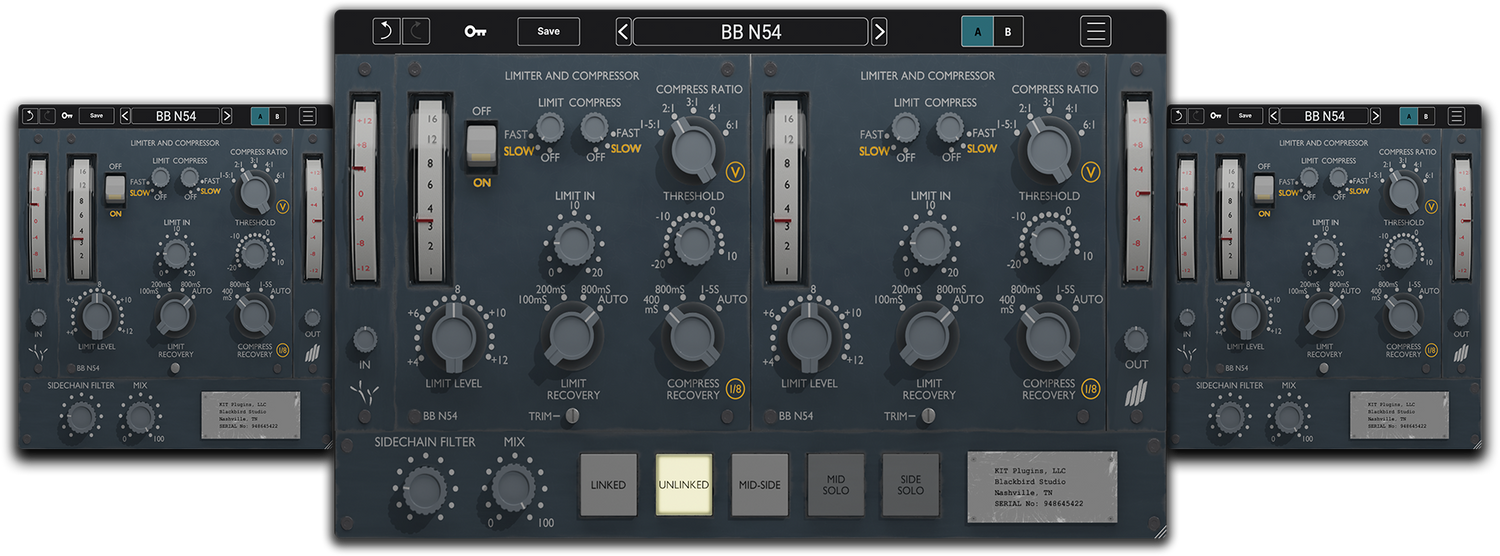Click the KIT Plugins logo under OUT knob
Viewport: 1500px width, 556px height.
pyautogui.click(x=1136, y=394)
